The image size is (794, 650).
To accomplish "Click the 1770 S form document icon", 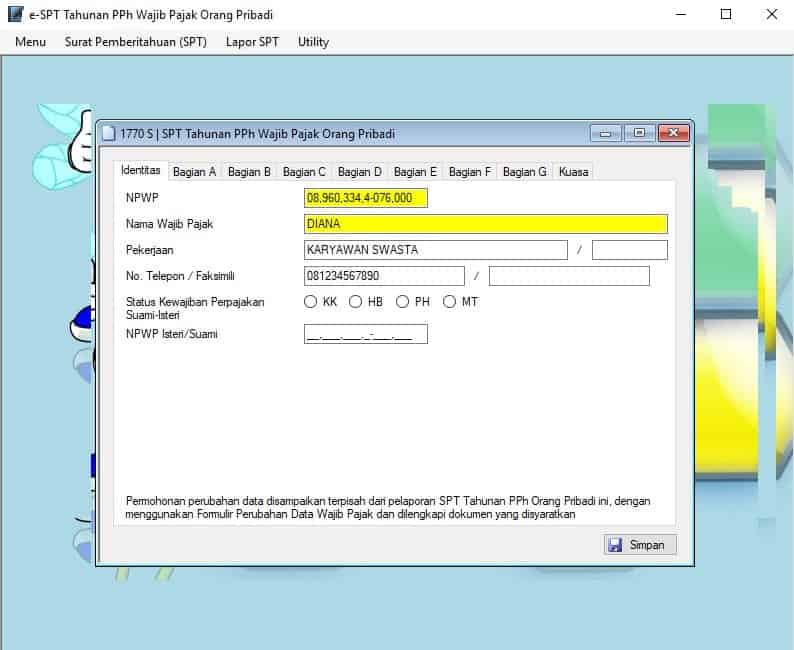I will [108, 134].
